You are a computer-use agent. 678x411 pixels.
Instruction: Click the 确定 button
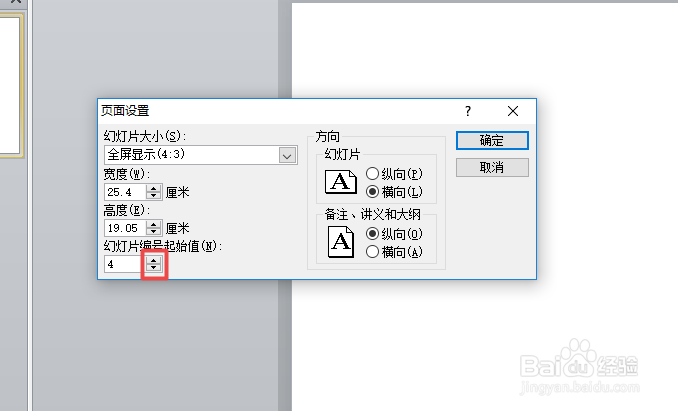[492, 141]
